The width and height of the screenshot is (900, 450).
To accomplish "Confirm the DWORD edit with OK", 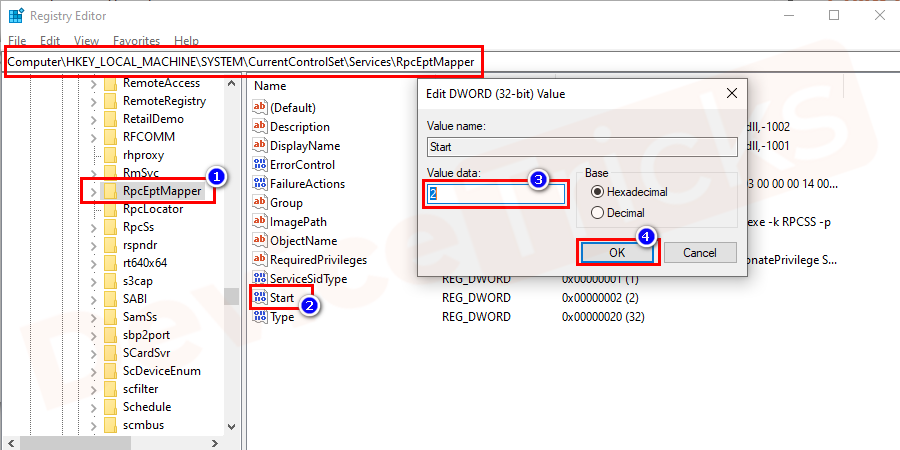I will coord(617,253).
